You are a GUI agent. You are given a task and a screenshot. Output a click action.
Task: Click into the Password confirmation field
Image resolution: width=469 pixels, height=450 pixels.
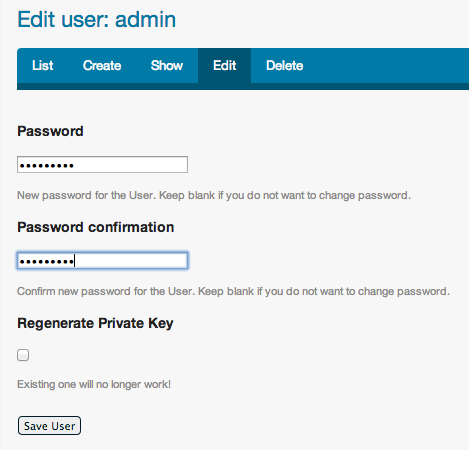tap(102, 261)
